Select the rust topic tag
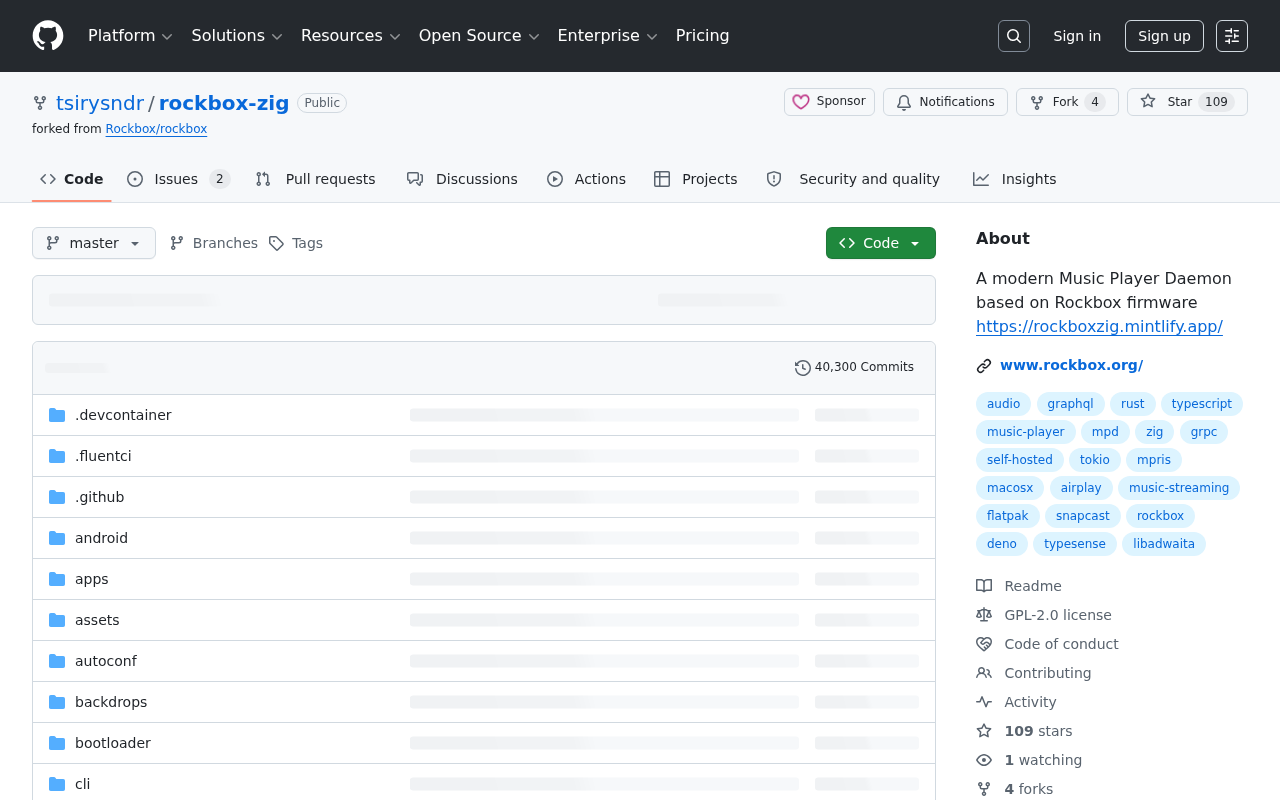Viewport: 1280px width, 800px height. coord(1132,404)
